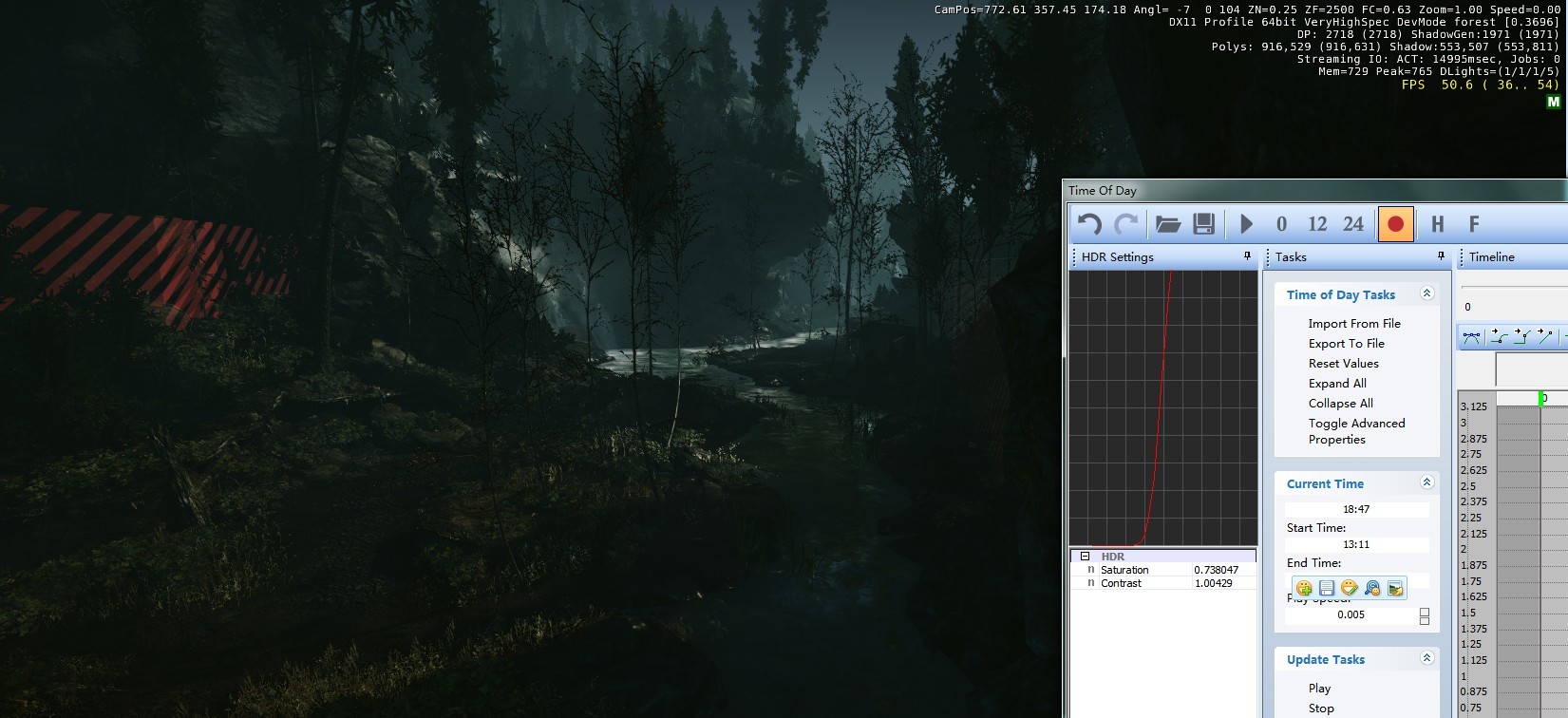This screenshot has width=1568, height=718.
Task: Click the magnifier smiley icon in floating toolbar
Action: pyautogui.click(x=1372, y=588)
